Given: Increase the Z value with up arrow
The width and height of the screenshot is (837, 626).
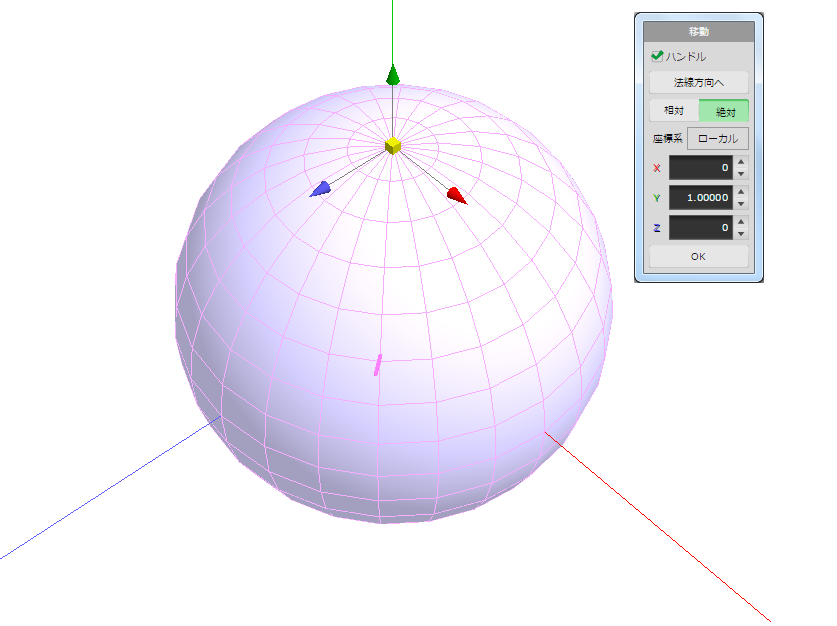Looking at the screenshot, I should coord(741,222).
